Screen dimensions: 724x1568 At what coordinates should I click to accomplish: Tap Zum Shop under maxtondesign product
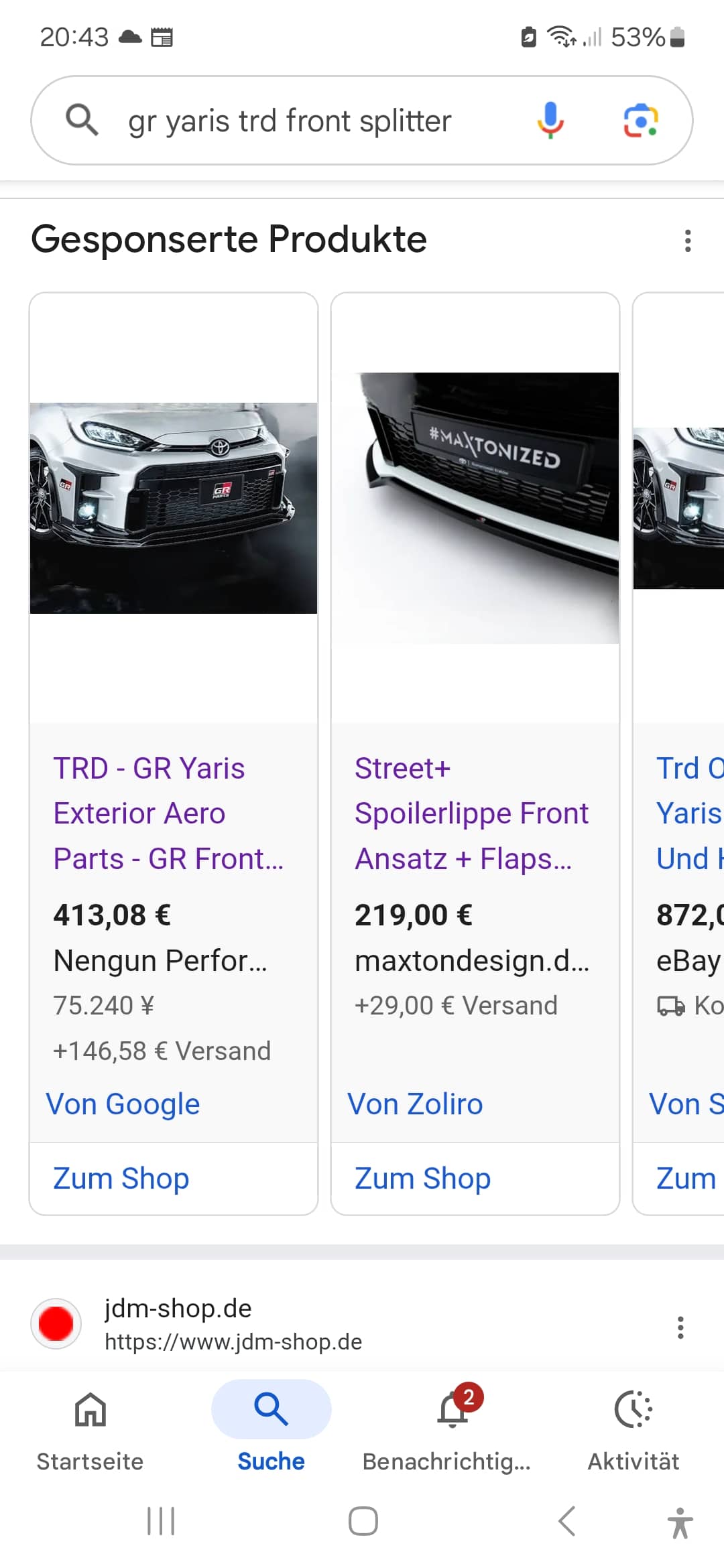click(x=423, y=1178)
